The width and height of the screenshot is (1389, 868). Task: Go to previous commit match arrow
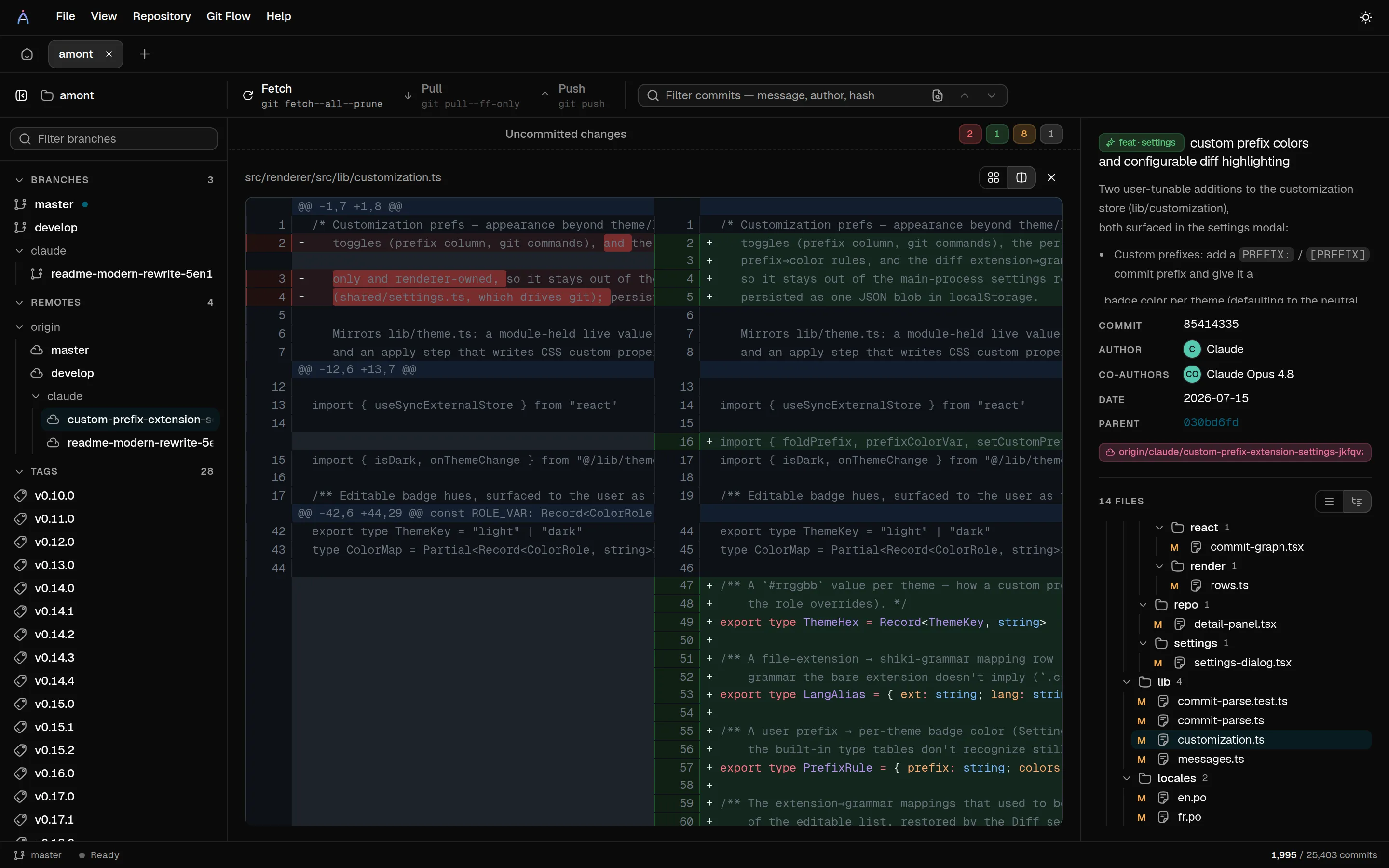pos(965,95)
